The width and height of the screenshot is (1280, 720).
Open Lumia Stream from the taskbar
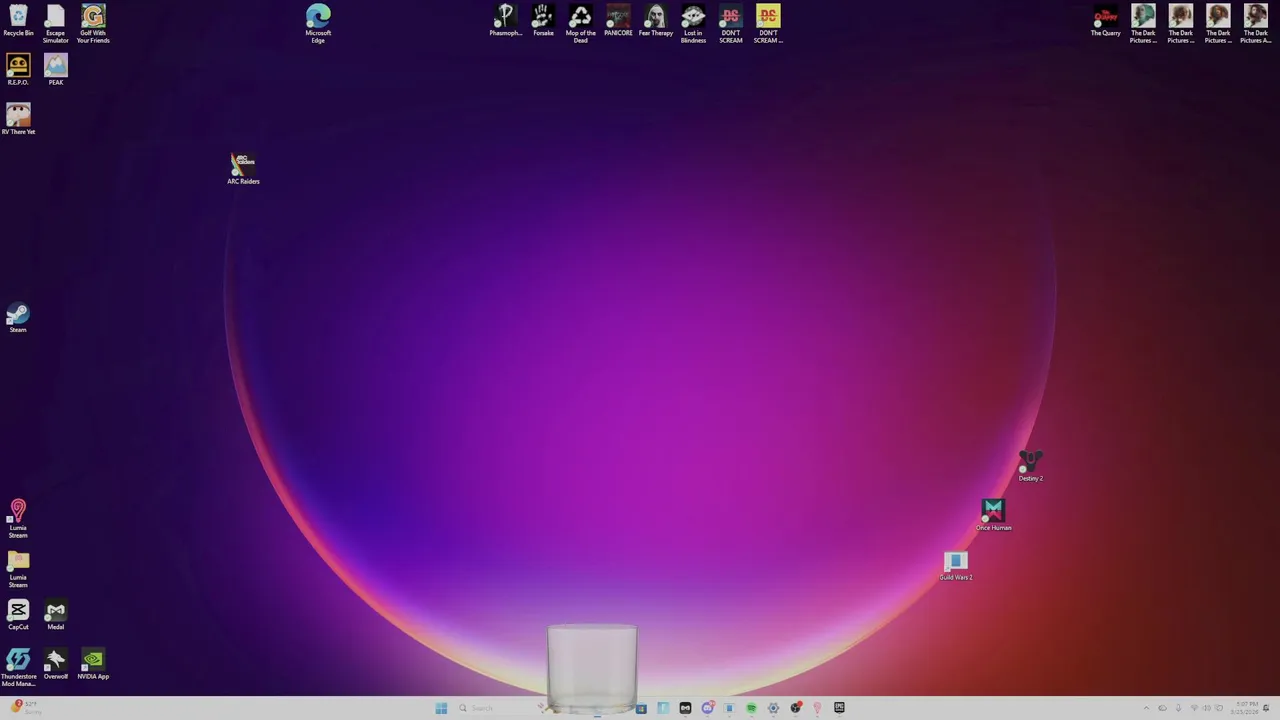817,708
